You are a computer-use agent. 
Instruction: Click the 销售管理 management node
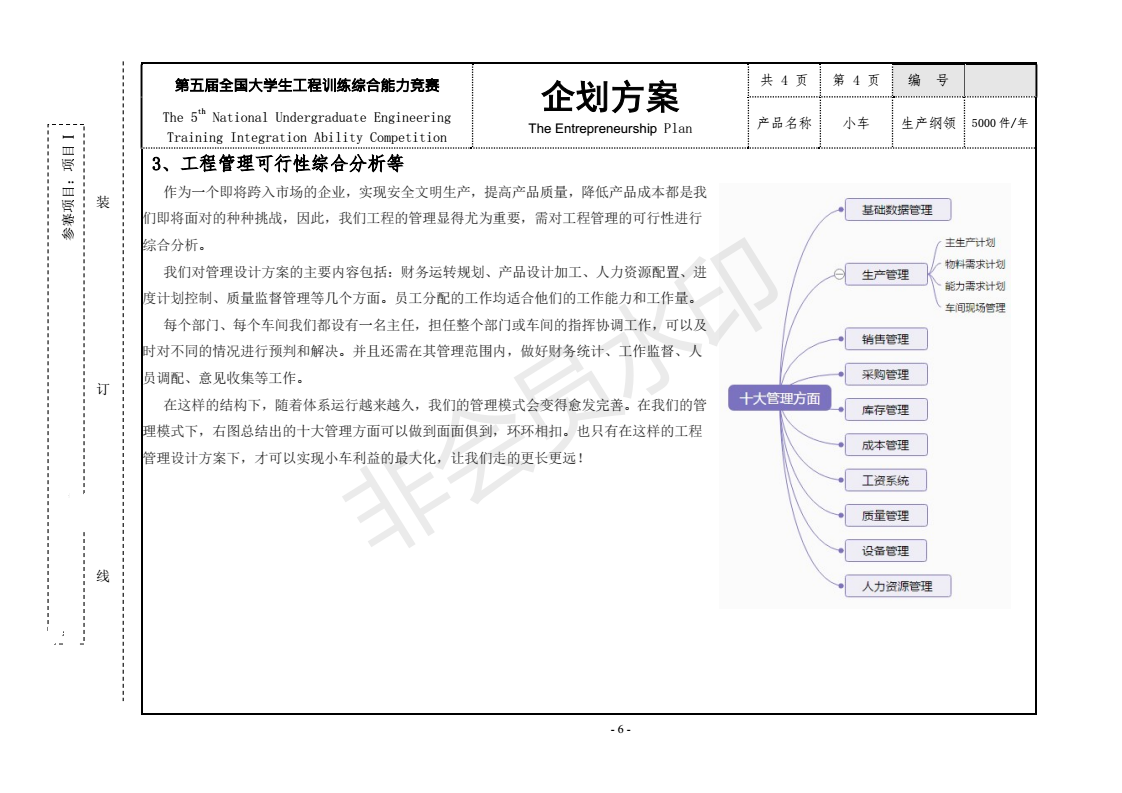(x=886, y=339)
